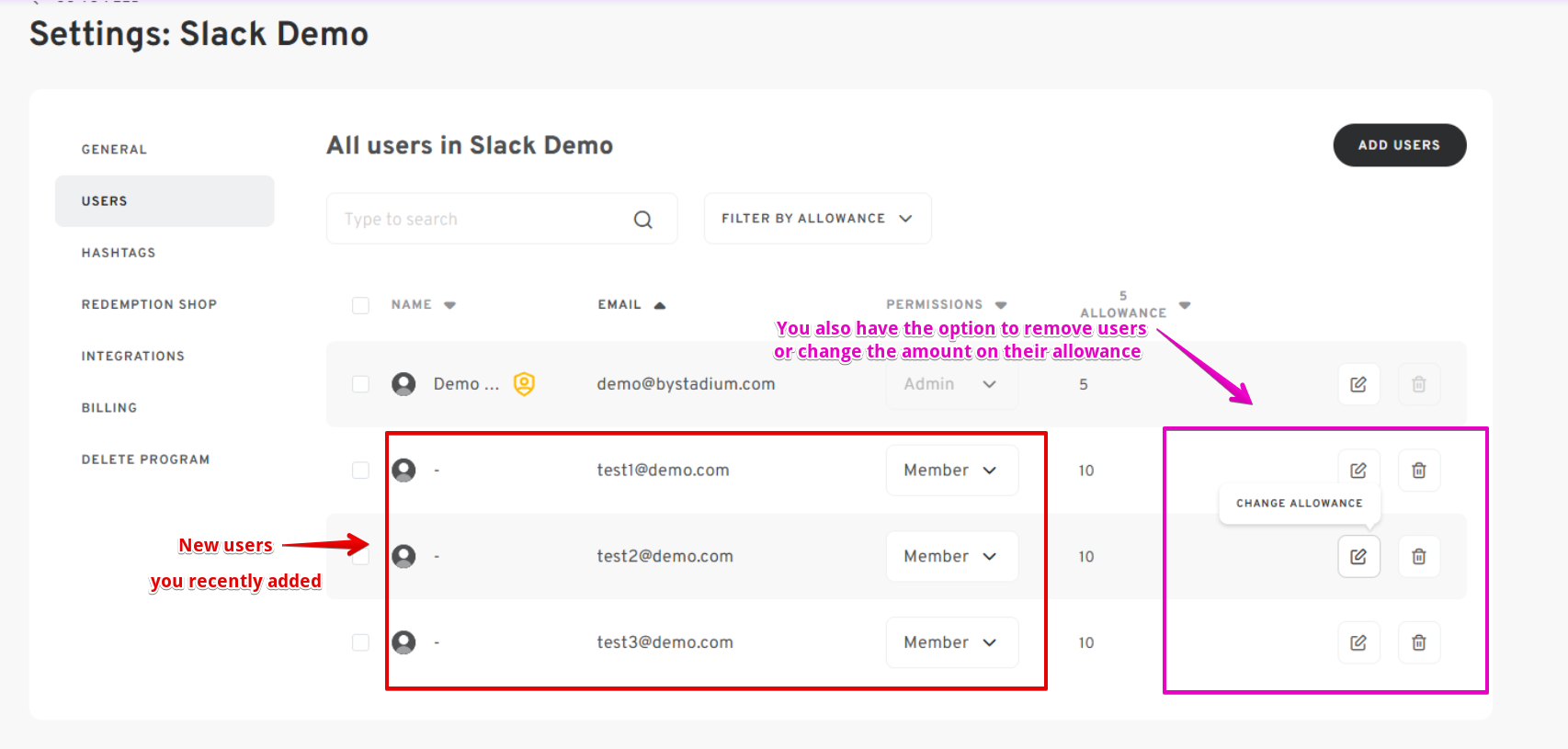The width and height of the screenshot is (1568, 749).
Task: Click the test3@demo.com email
Action: click(665, 642)
